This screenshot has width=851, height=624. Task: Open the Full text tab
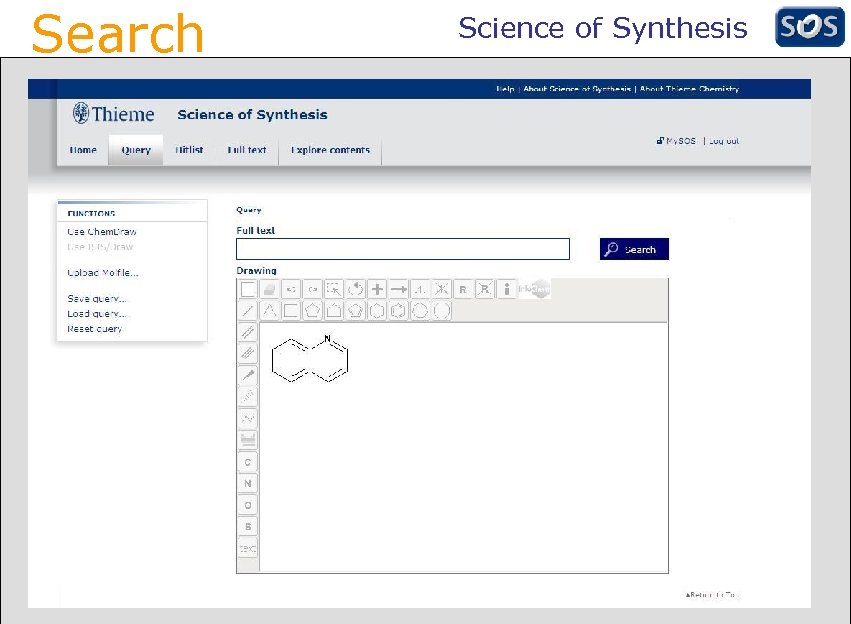pyautogui.click(x=247, y=150)
